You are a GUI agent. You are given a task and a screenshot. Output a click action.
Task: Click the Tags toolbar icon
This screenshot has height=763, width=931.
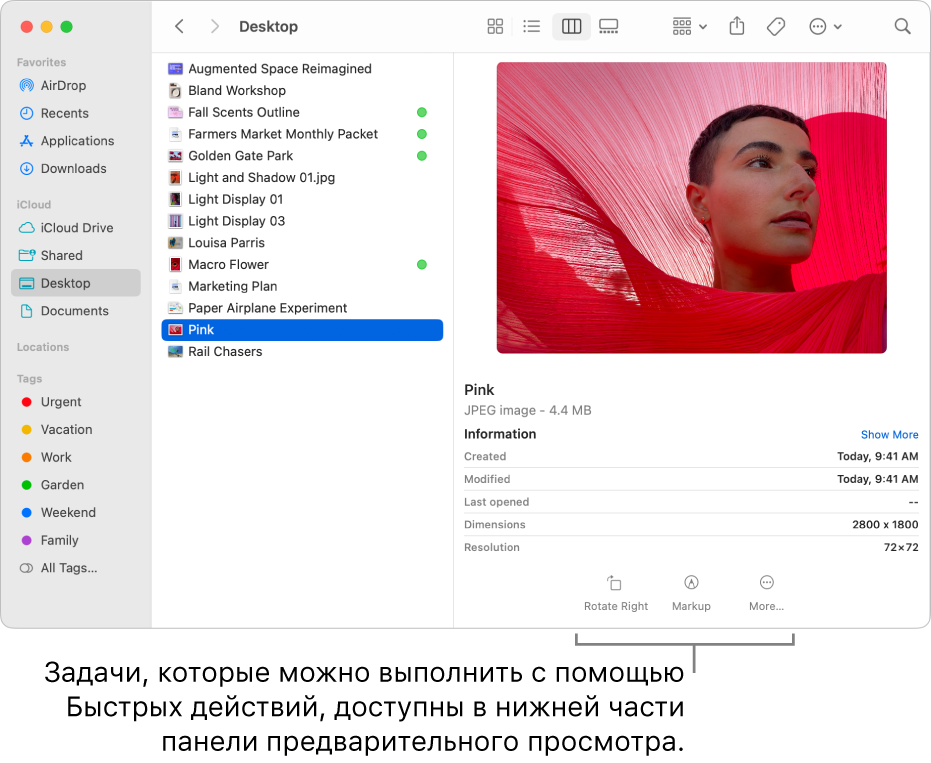(x=775, y=26)
